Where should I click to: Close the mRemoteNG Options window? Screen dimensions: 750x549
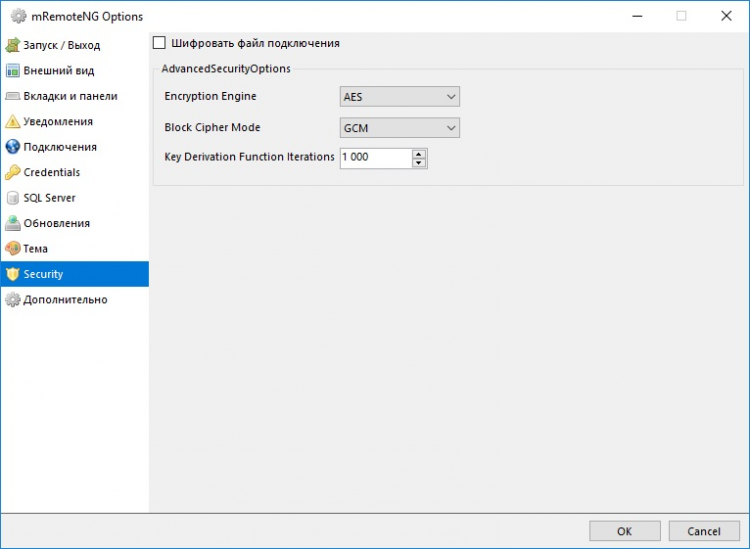coord(726,16)
